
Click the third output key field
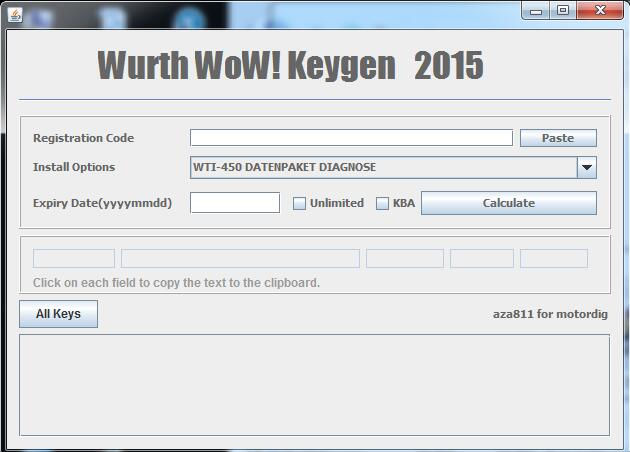(405, 258)
